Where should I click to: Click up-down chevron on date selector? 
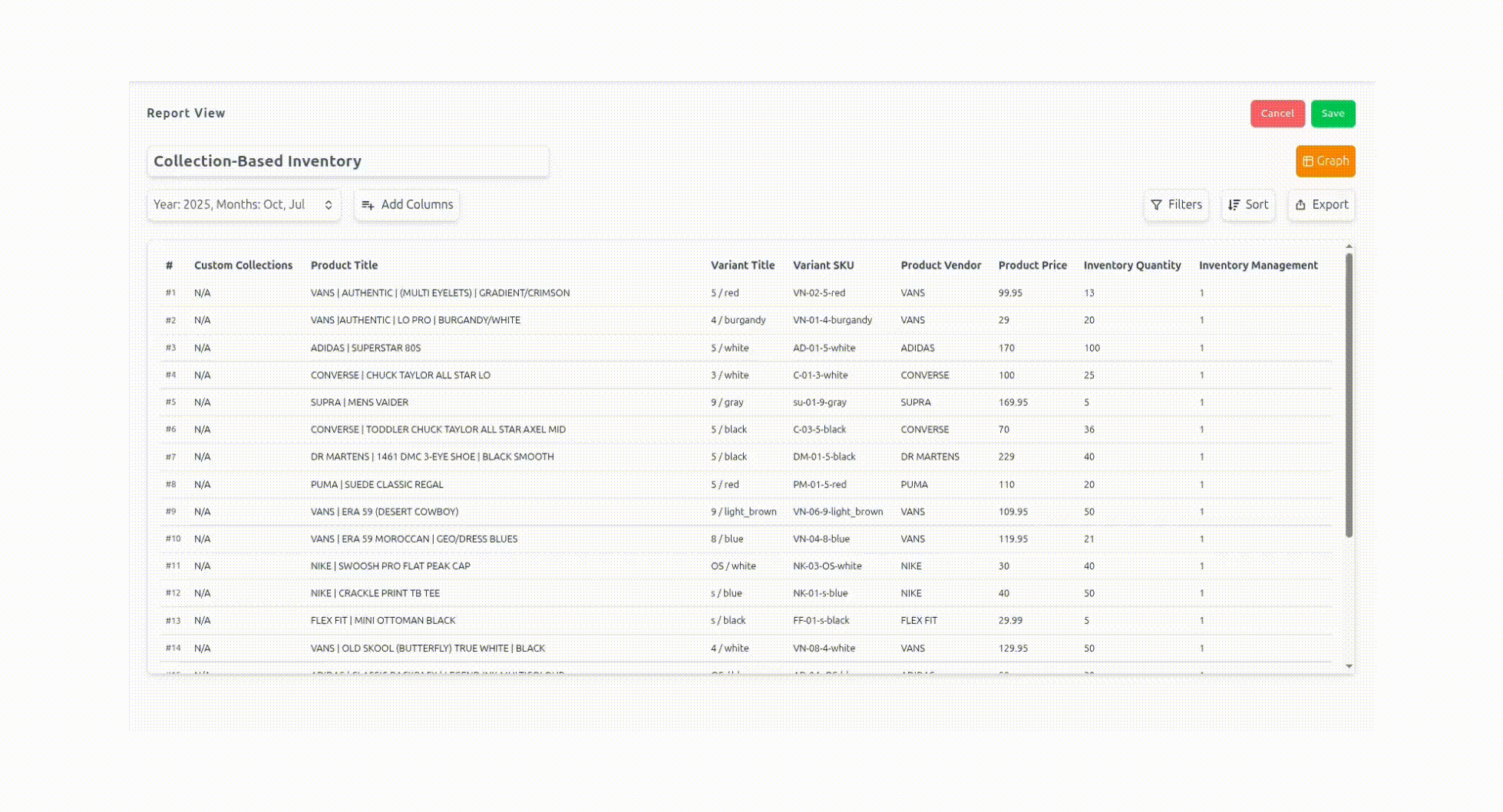329,205
